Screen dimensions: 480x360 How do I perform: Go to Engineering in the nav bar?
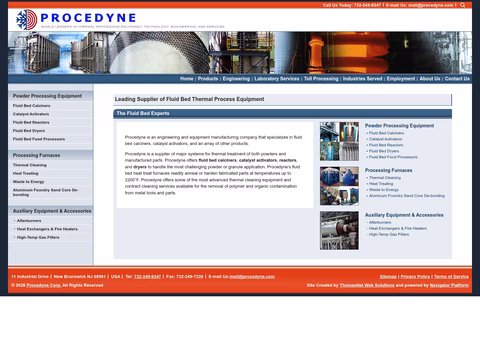click(236, 79)
